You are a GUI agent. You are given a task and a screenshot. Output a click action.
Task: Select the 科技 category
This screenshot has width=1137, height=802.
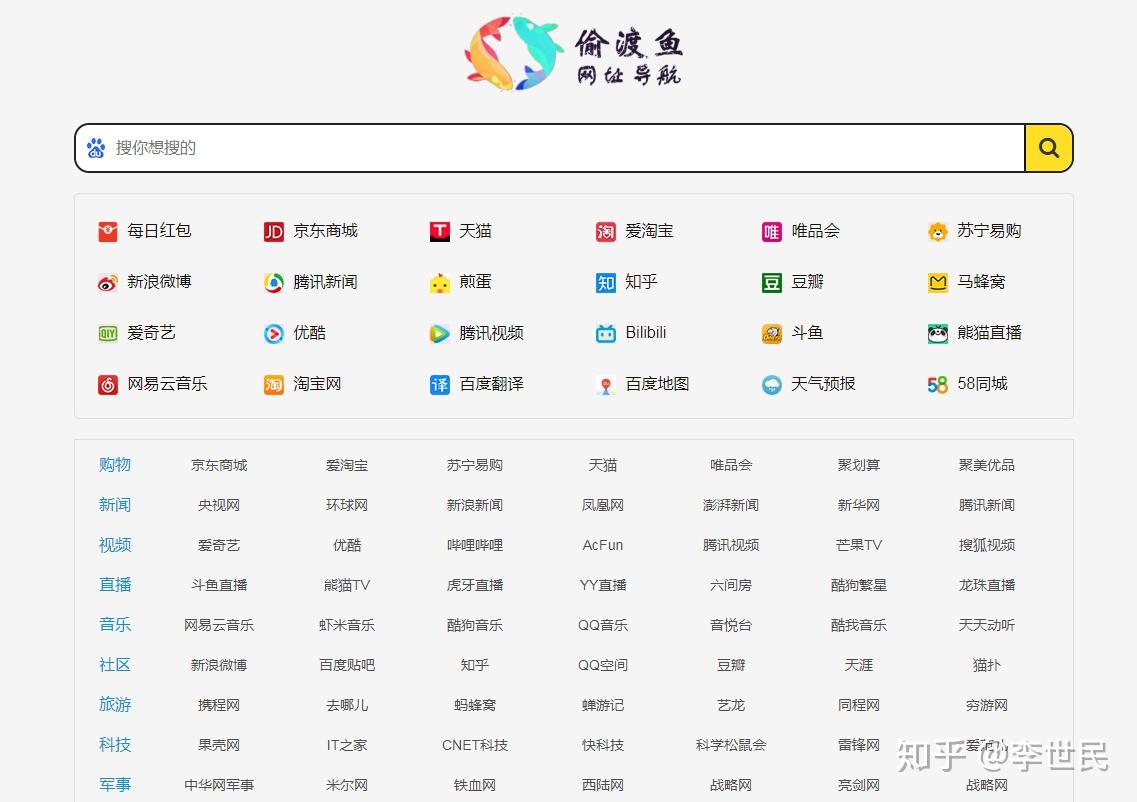(x=115, y=744)
